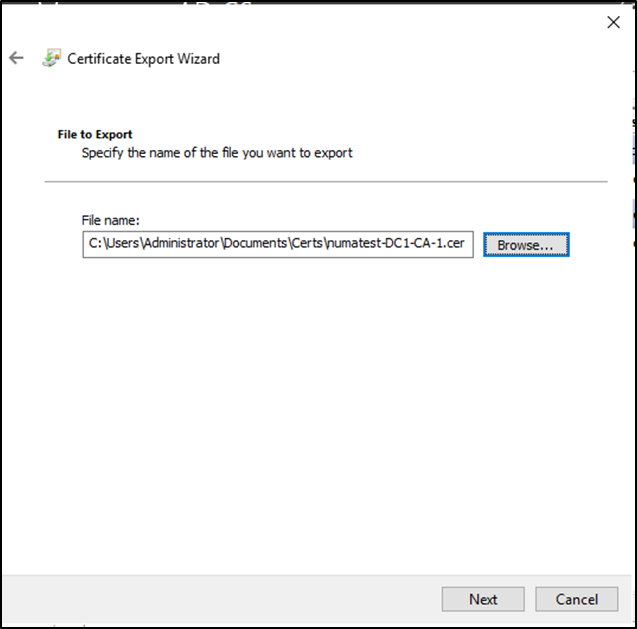
Task: Click the Certificate Export Wizard icon
Action: click(51, 58)
